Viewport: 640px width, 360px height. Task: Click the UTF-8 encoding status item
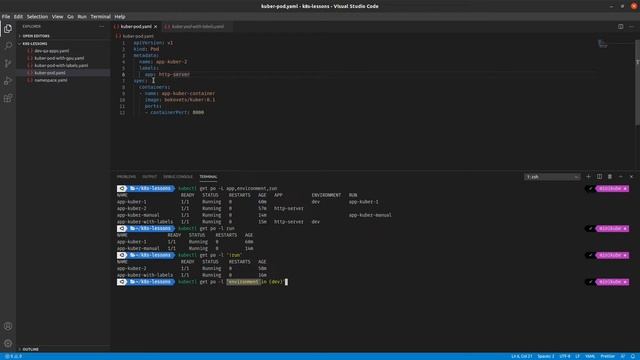click(x=565, y=356)
